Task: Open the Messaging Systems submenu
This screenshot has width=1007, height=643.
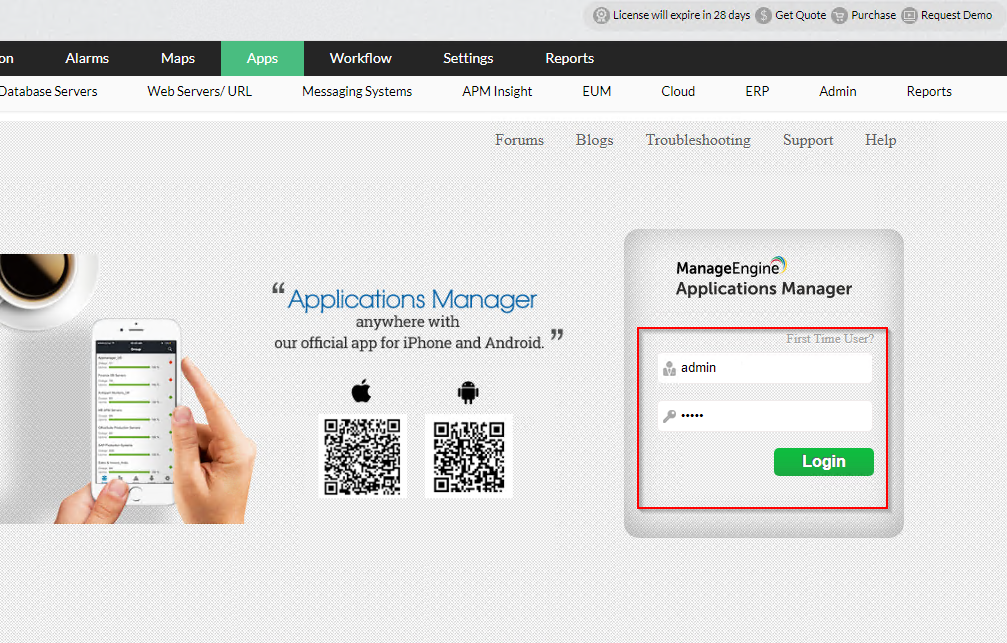Action: point(357,92)
